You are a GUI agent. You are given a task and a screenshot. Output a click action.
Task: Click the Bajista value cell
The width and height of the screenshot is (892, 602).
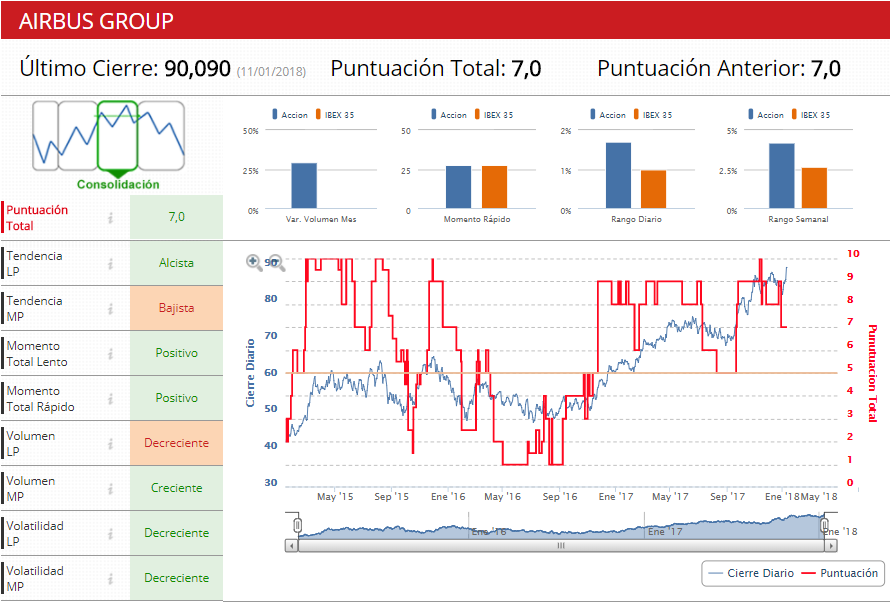176,308
